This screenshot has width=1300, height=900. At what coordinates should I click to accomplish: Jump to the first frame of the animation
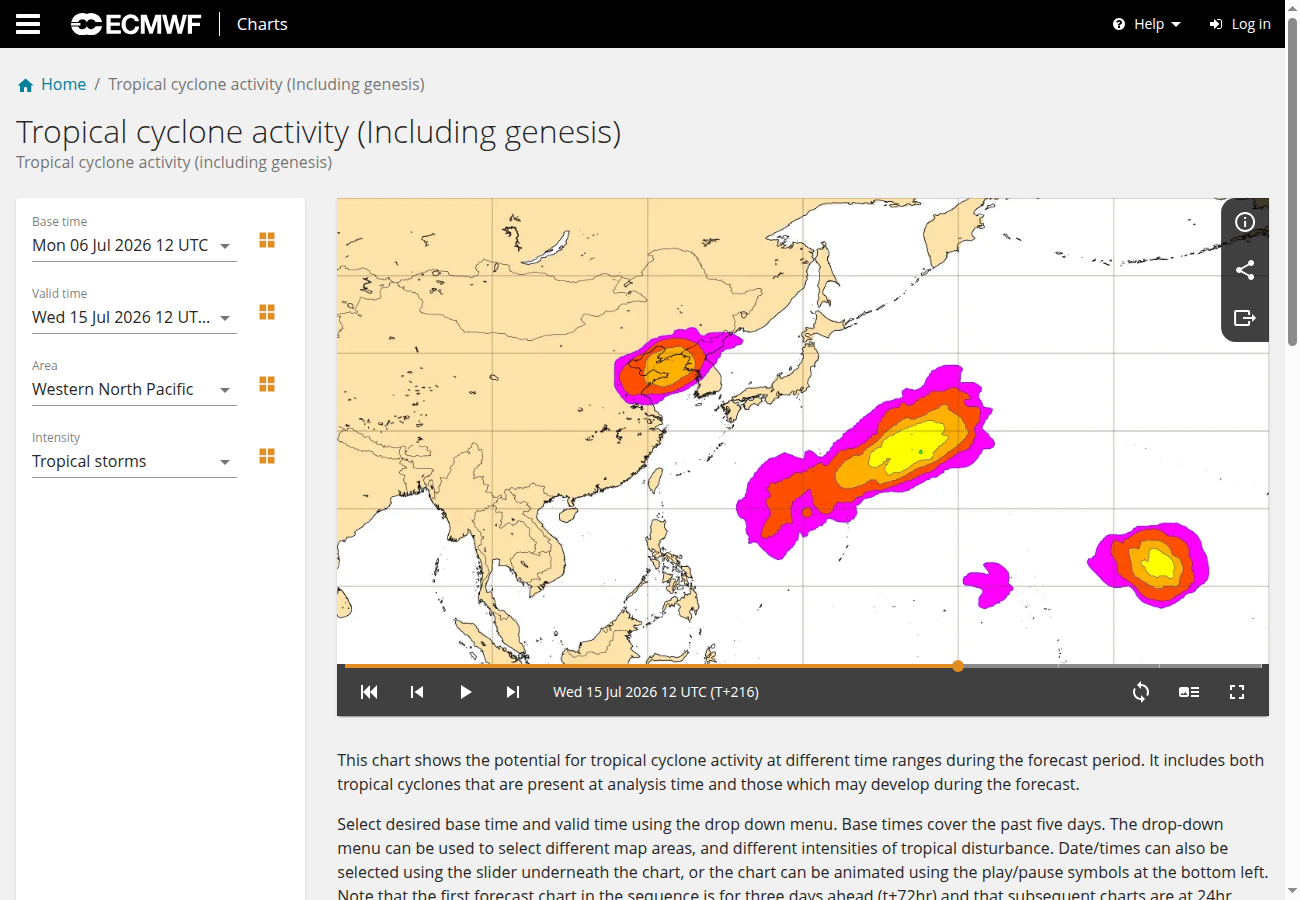click(x=369, y=692)
